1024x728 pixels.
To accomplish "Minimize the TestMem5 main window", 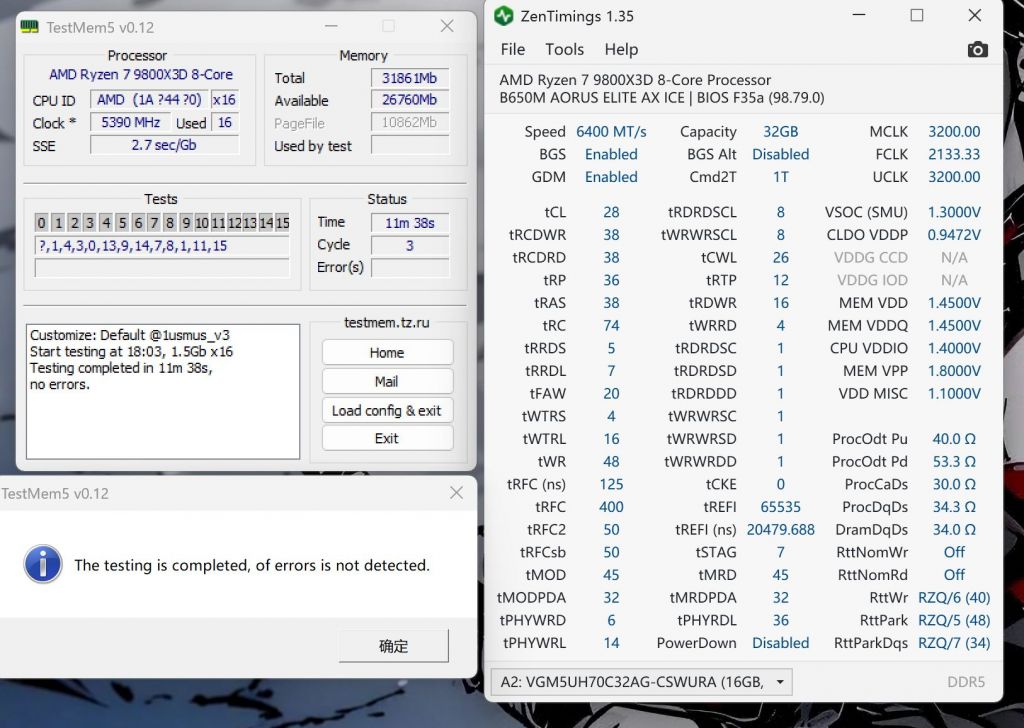I will coord(329,27).
